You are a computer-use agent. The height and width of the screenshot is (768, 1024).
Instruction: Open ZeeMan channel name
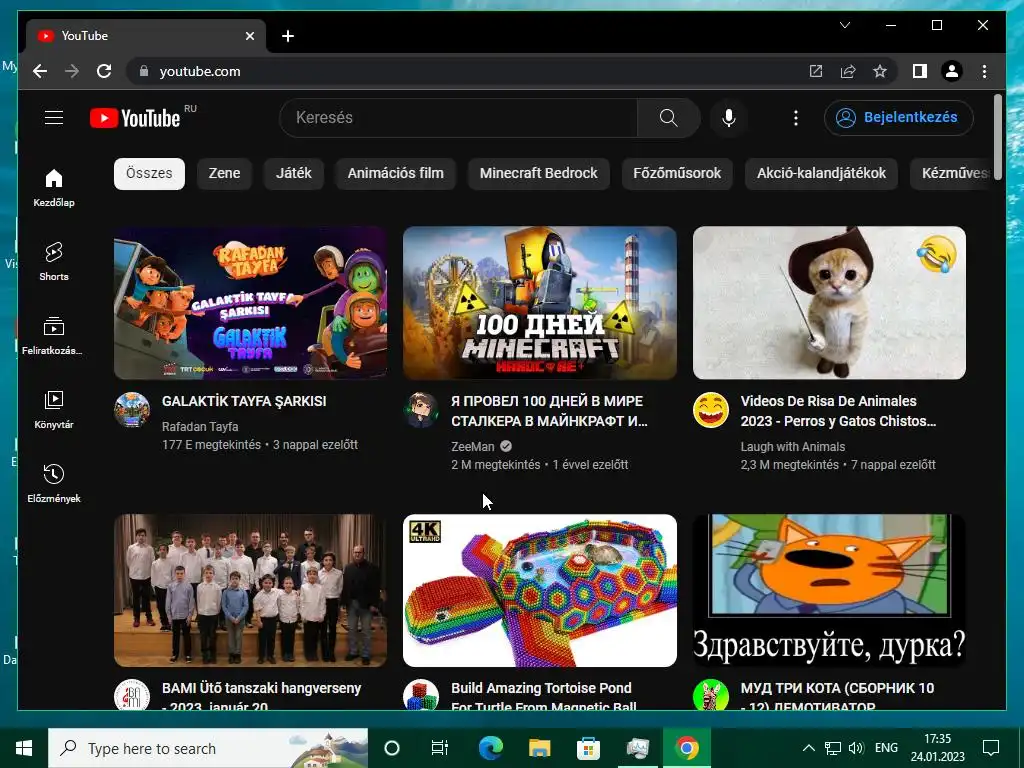point(473,447)
